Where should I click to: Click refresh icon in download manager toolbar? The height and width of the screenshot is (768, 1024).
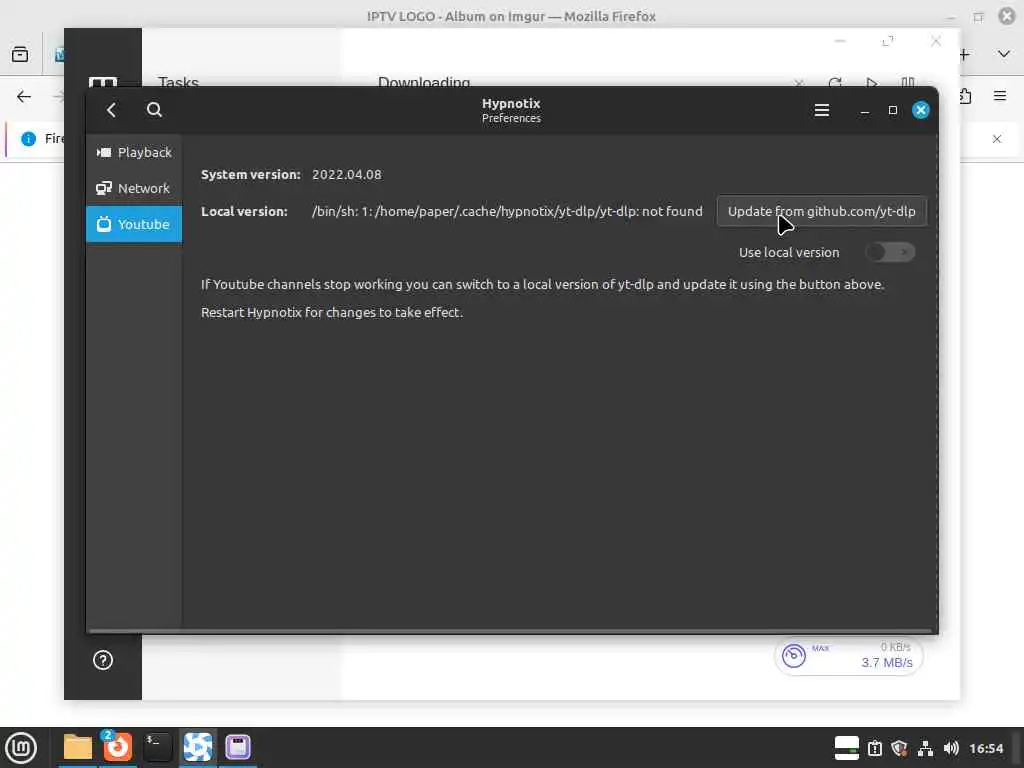pyautogui.click(x=835, y=82)
